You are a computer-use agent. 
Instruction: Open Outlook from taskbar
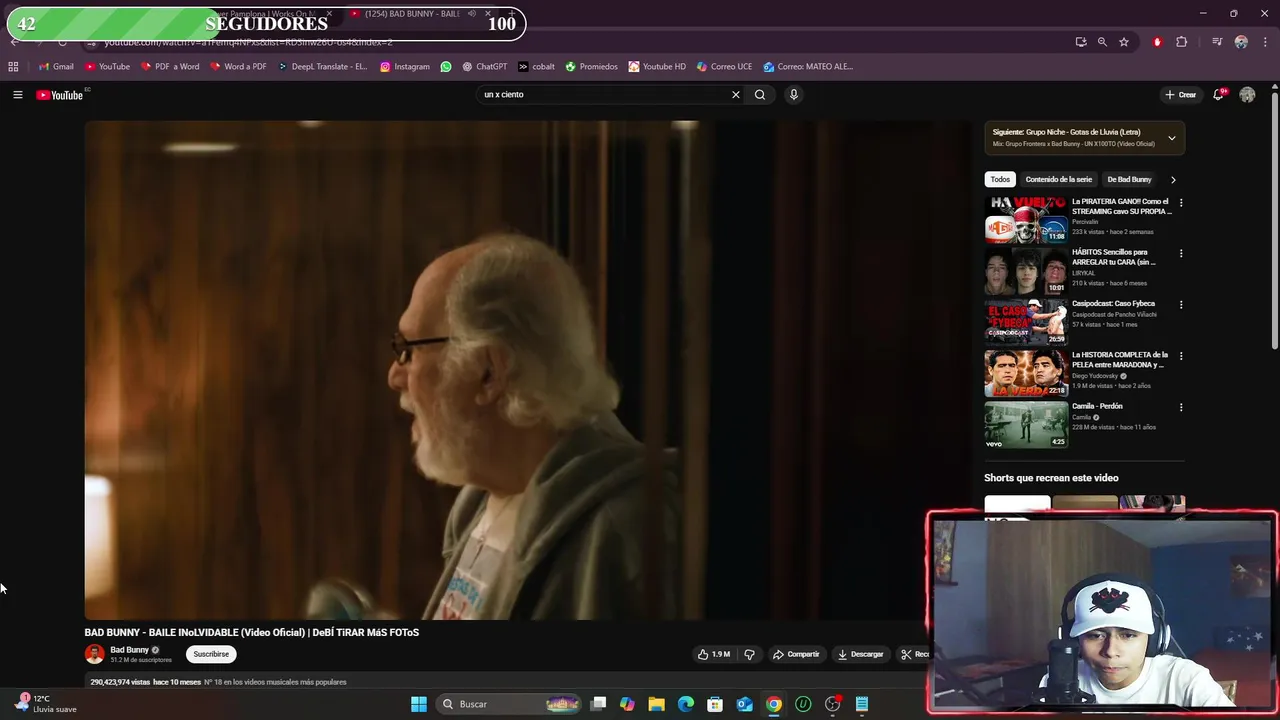click(x=744, y=704)
